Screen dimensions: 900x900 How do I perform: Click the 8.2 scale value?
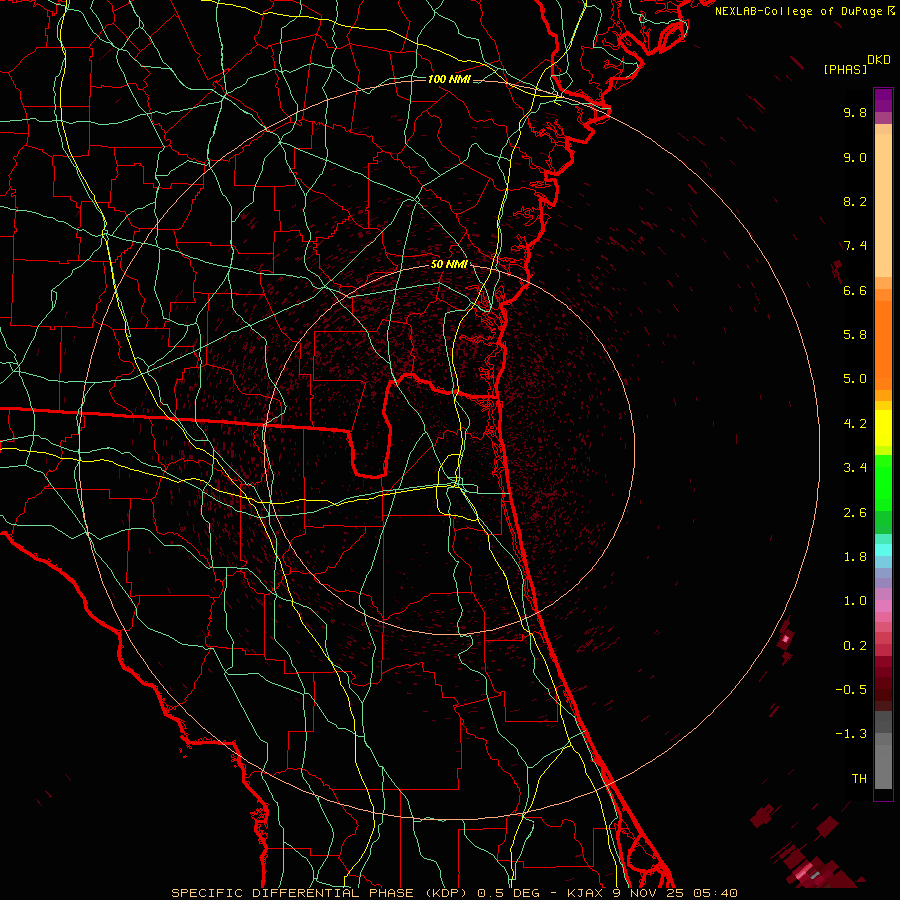(855, 201)
